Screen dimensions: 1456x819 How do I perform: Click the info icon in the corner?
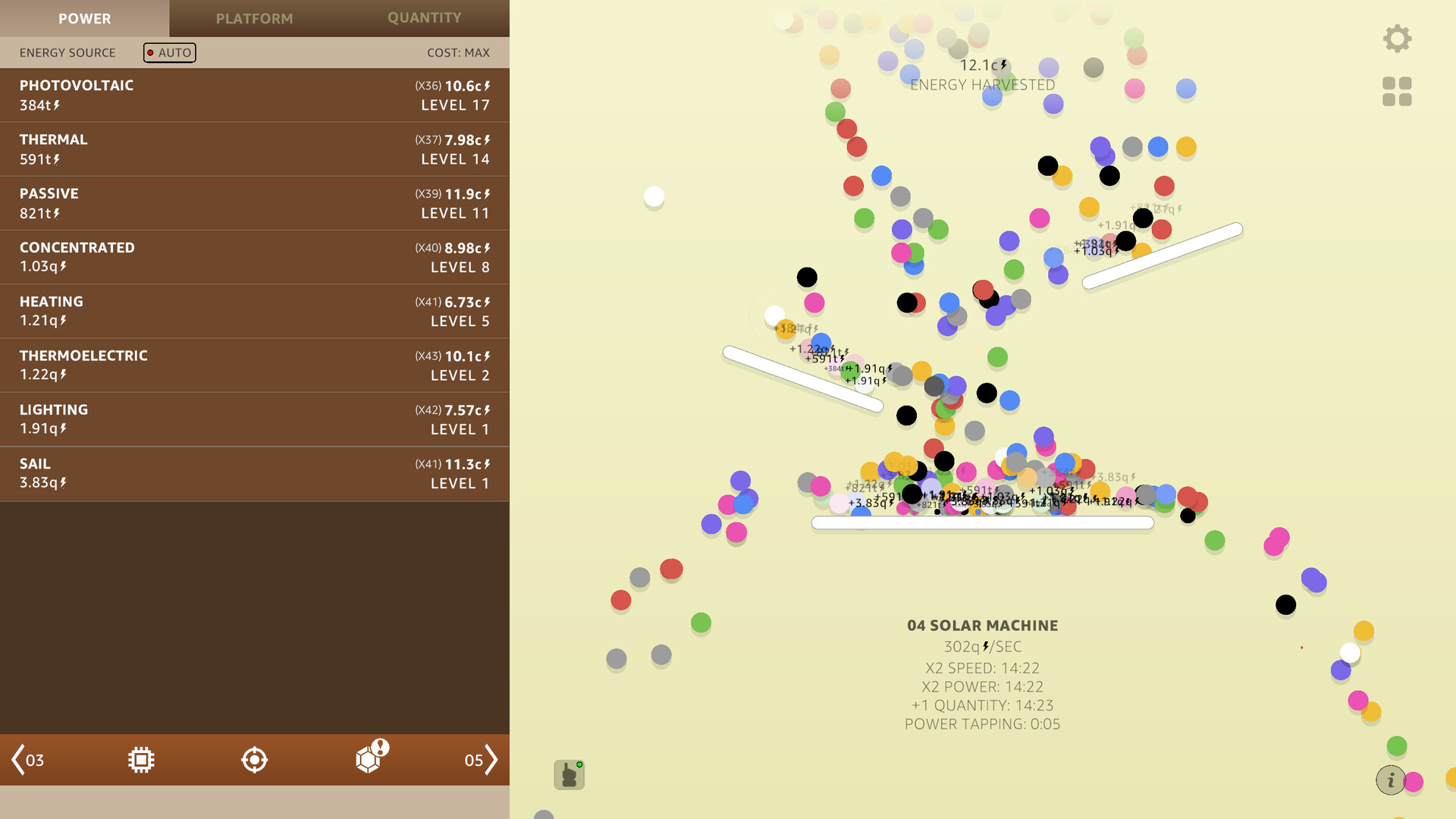click(x=1390, y=780)
